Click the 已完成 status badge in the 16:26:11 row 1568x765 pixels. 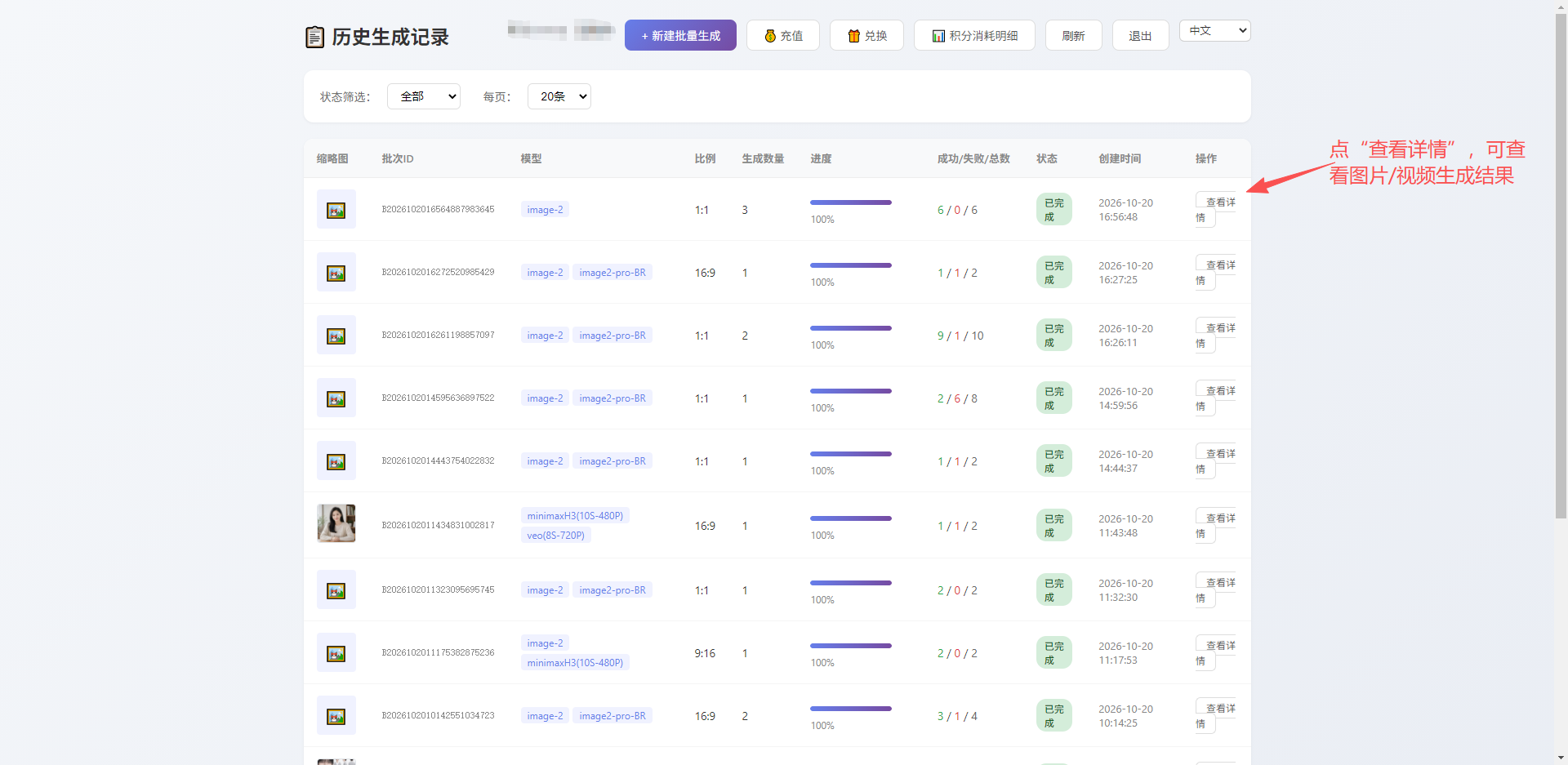point(1054,336)
